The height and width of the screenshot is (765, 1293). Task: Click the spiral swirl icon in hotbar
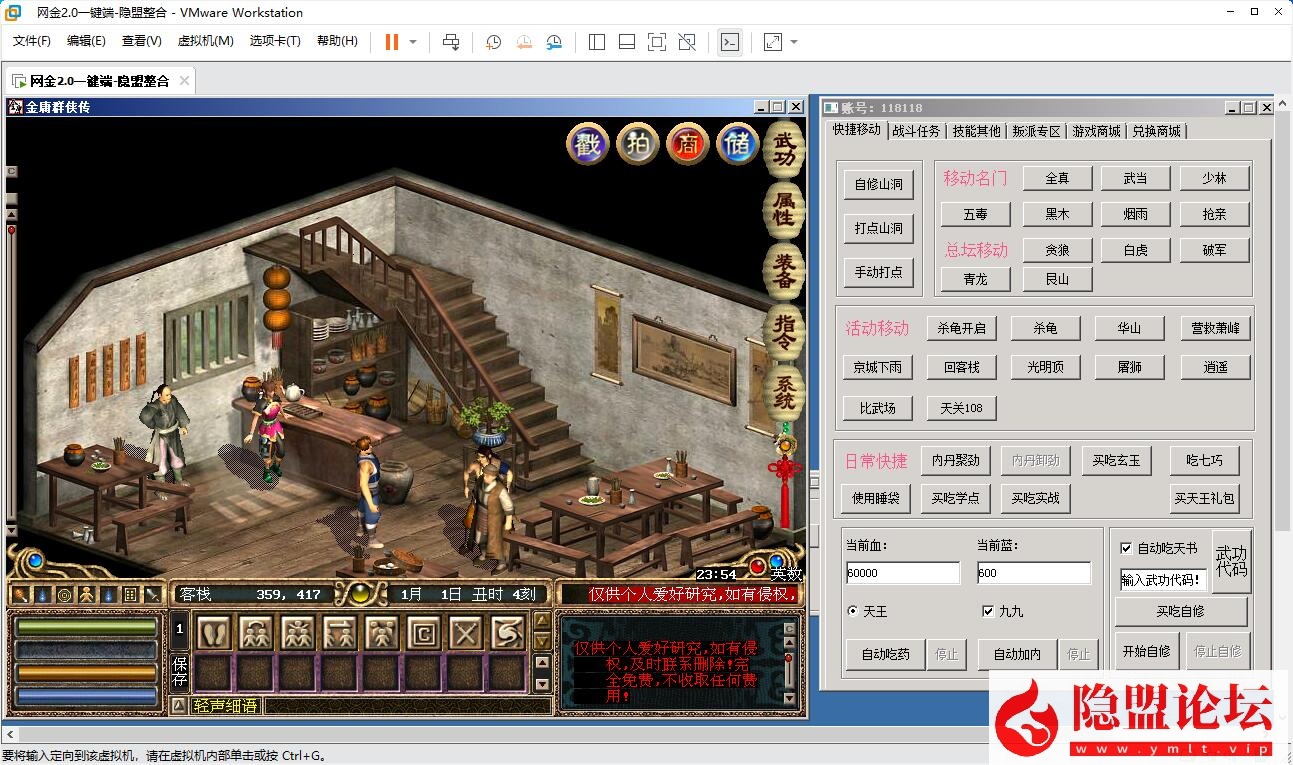click(x=507, y=633)
